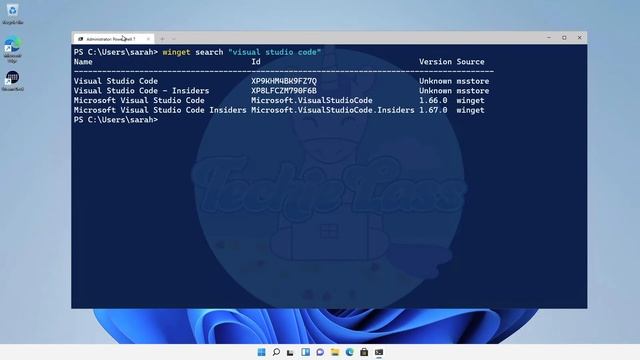Click 'winget' source in the 1.67.0 row
This screenshot has width=640, height=360.
tap(470, 110)
